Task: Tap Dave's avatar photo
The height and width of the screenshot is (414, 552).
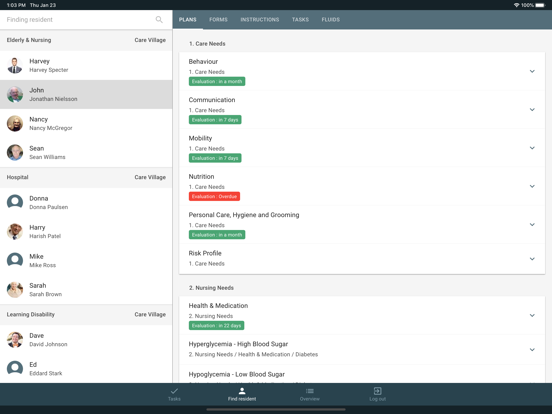Action: coord(15,340)
